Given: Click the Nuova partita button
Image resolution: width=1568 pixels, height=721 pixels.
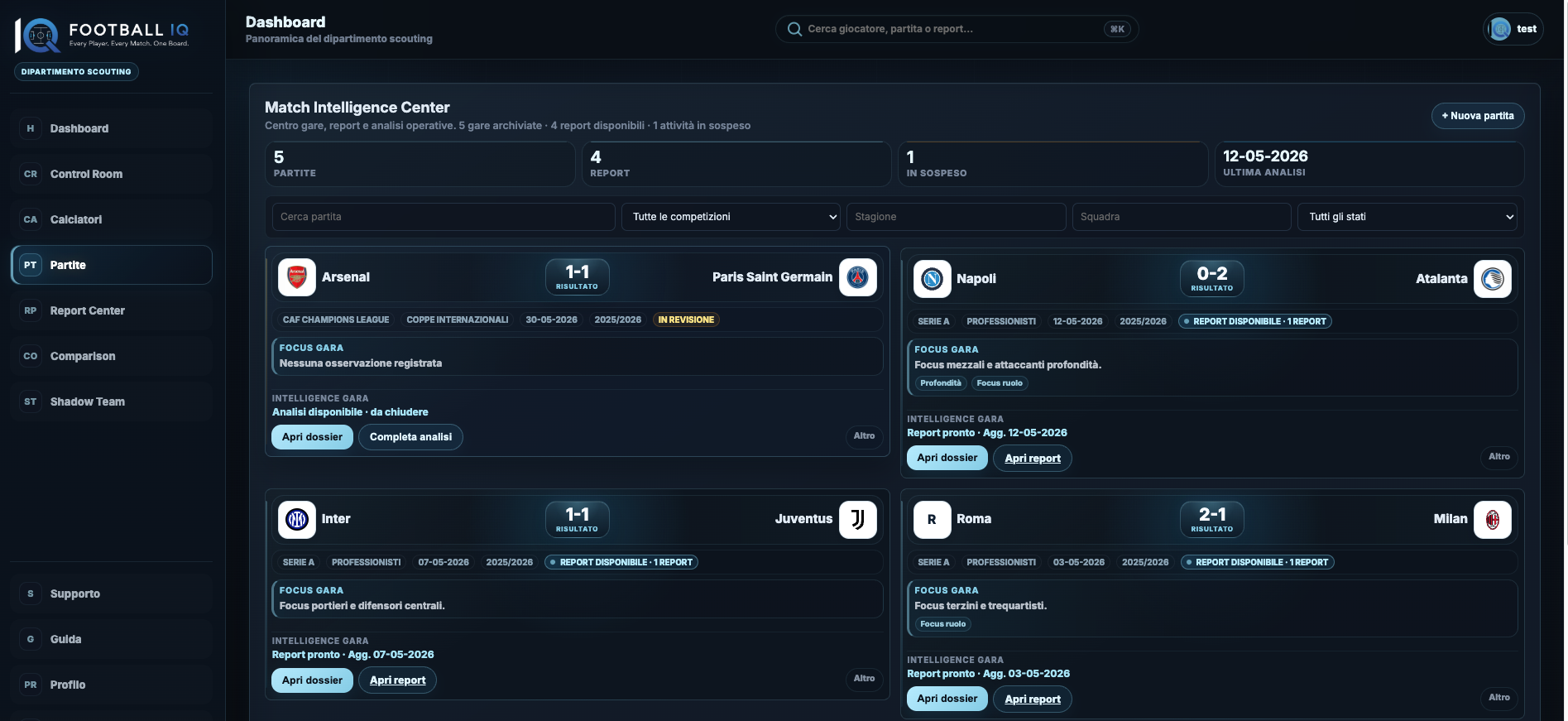Looking at the screenshot, I should click(x=1478, y=116).
